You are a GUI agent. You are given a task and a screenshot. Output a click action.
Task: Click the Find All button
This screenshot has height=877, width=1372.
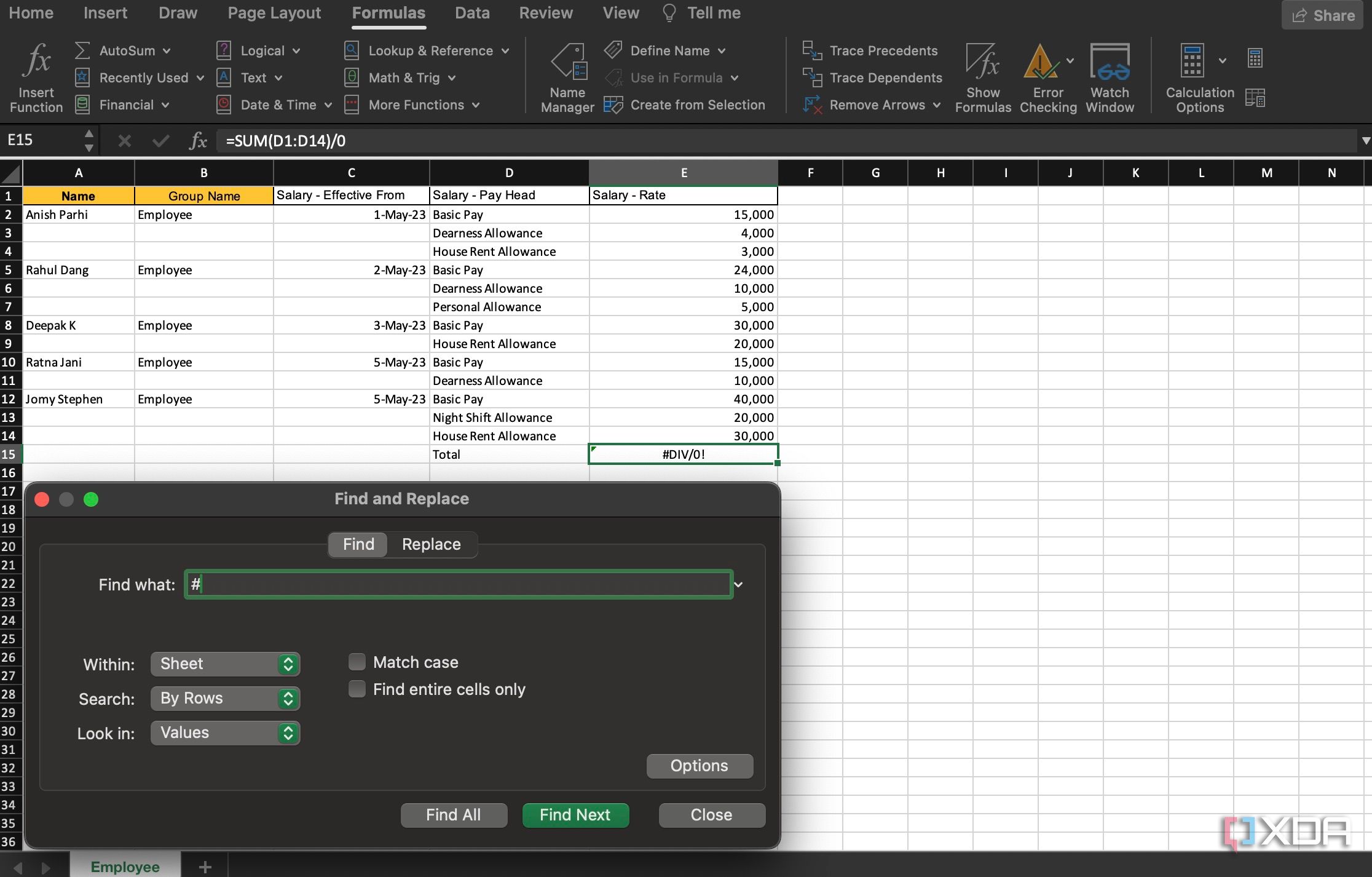(x=454, y=814)
